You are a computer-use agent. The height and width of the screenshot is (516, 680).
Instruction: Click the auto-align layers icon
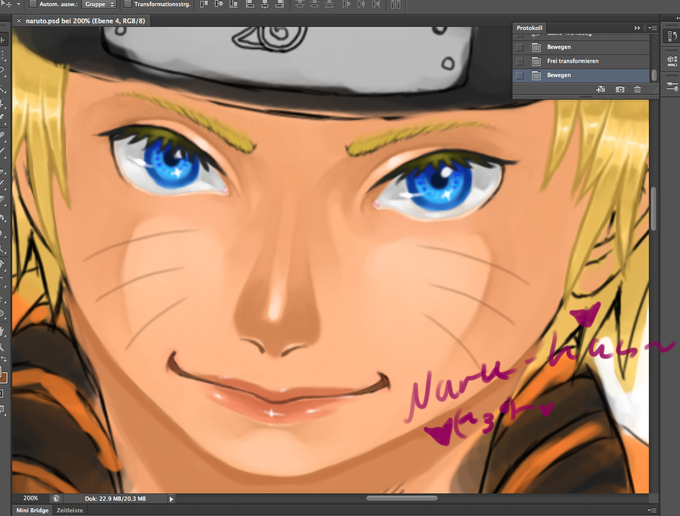(395, 4)
